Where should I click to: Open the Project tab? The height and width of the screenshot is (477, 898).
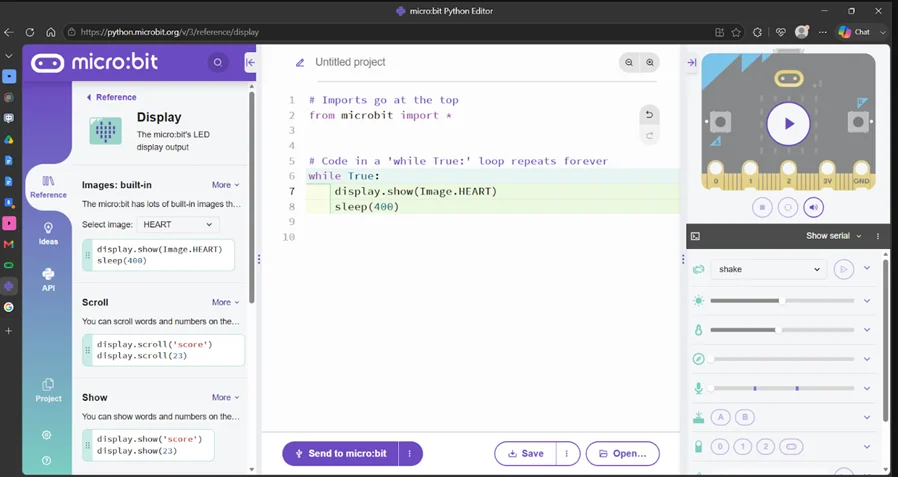click(x=48, y=391)
